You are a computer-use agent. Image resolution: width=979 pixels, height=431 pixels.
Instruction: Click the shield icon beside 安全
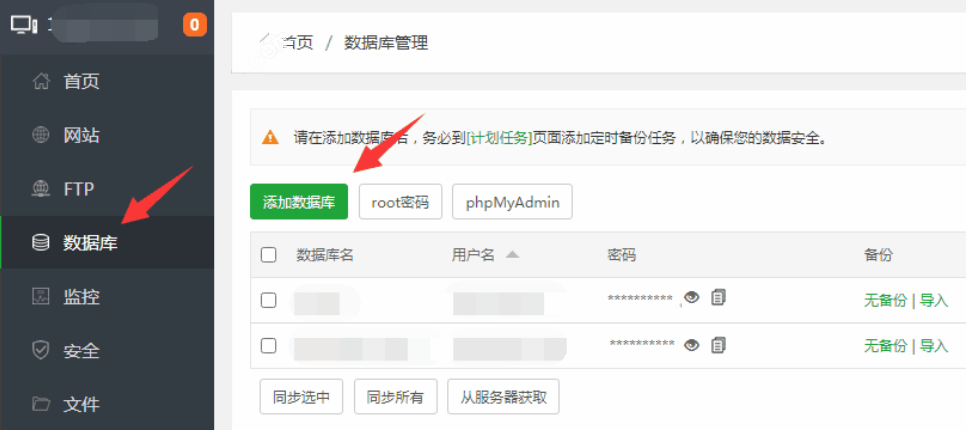pos(41,350)
